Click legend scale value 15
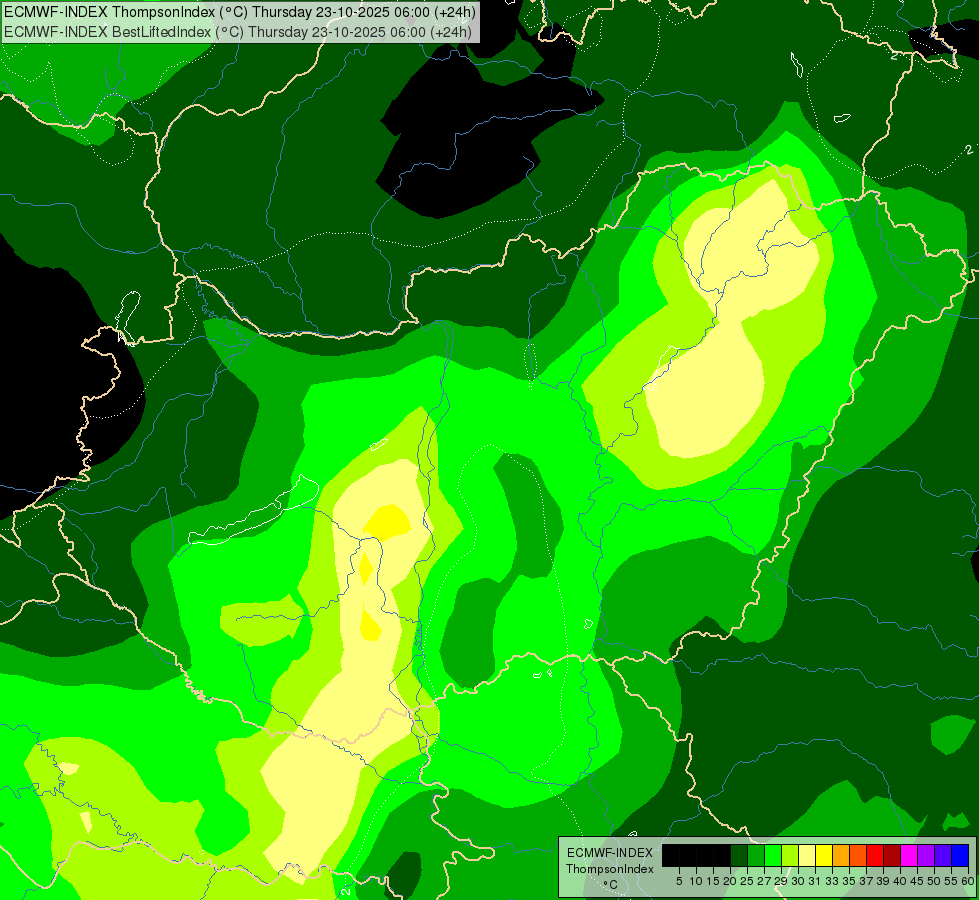 pos(713,881)
